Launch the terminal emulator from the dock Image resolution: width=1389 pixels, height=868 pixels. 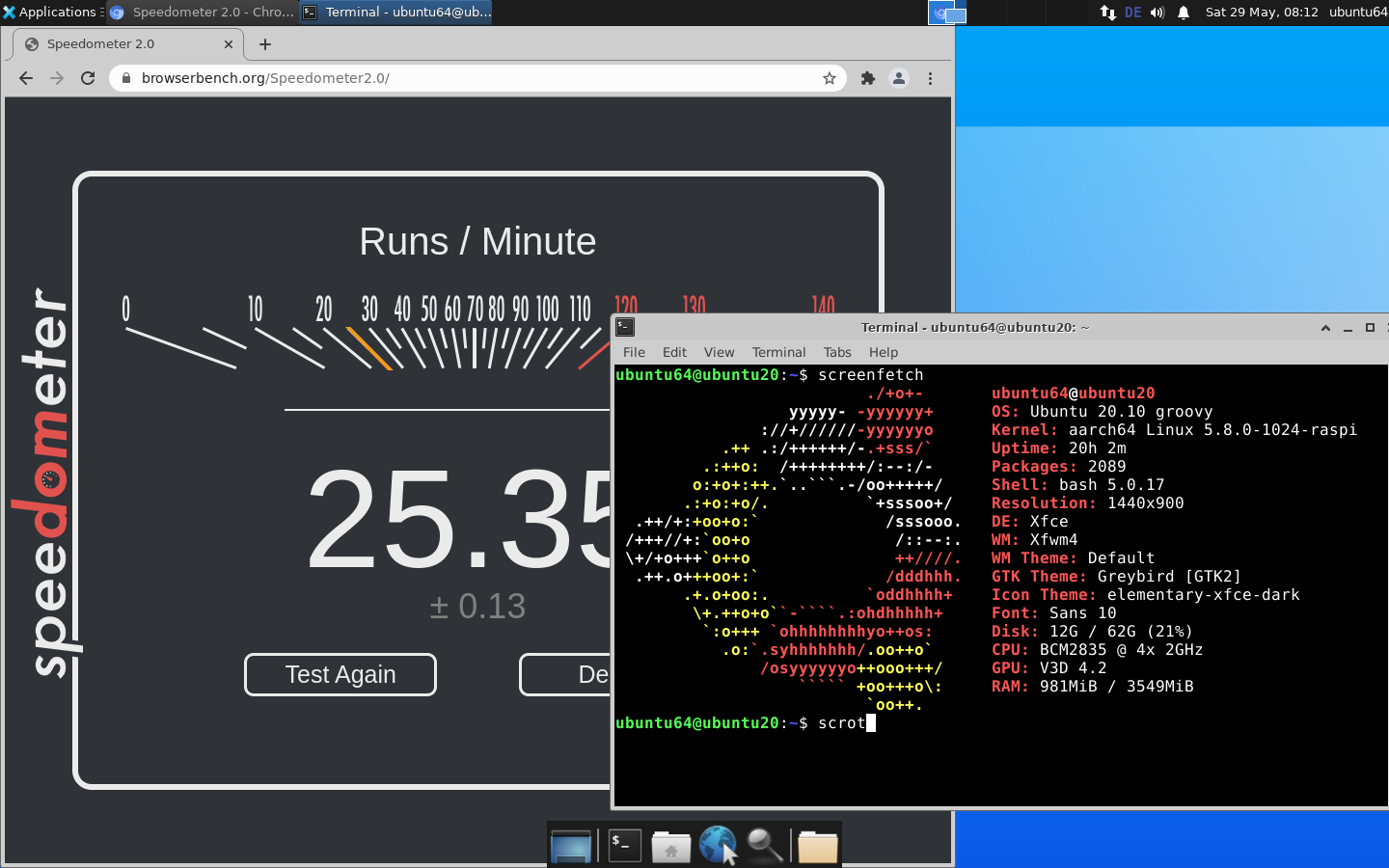point(624,846)
